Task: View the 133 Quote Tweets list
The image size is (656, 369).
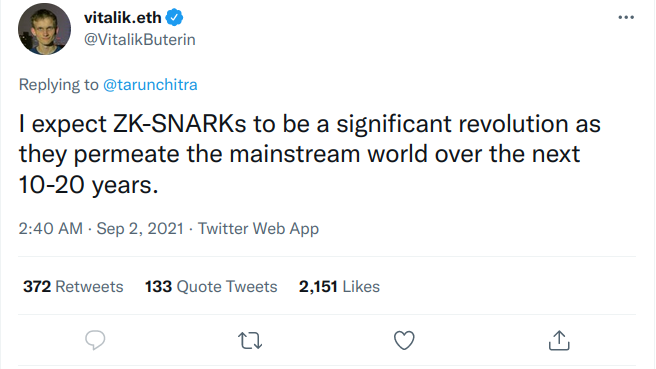Action: (x=211, y=287)
